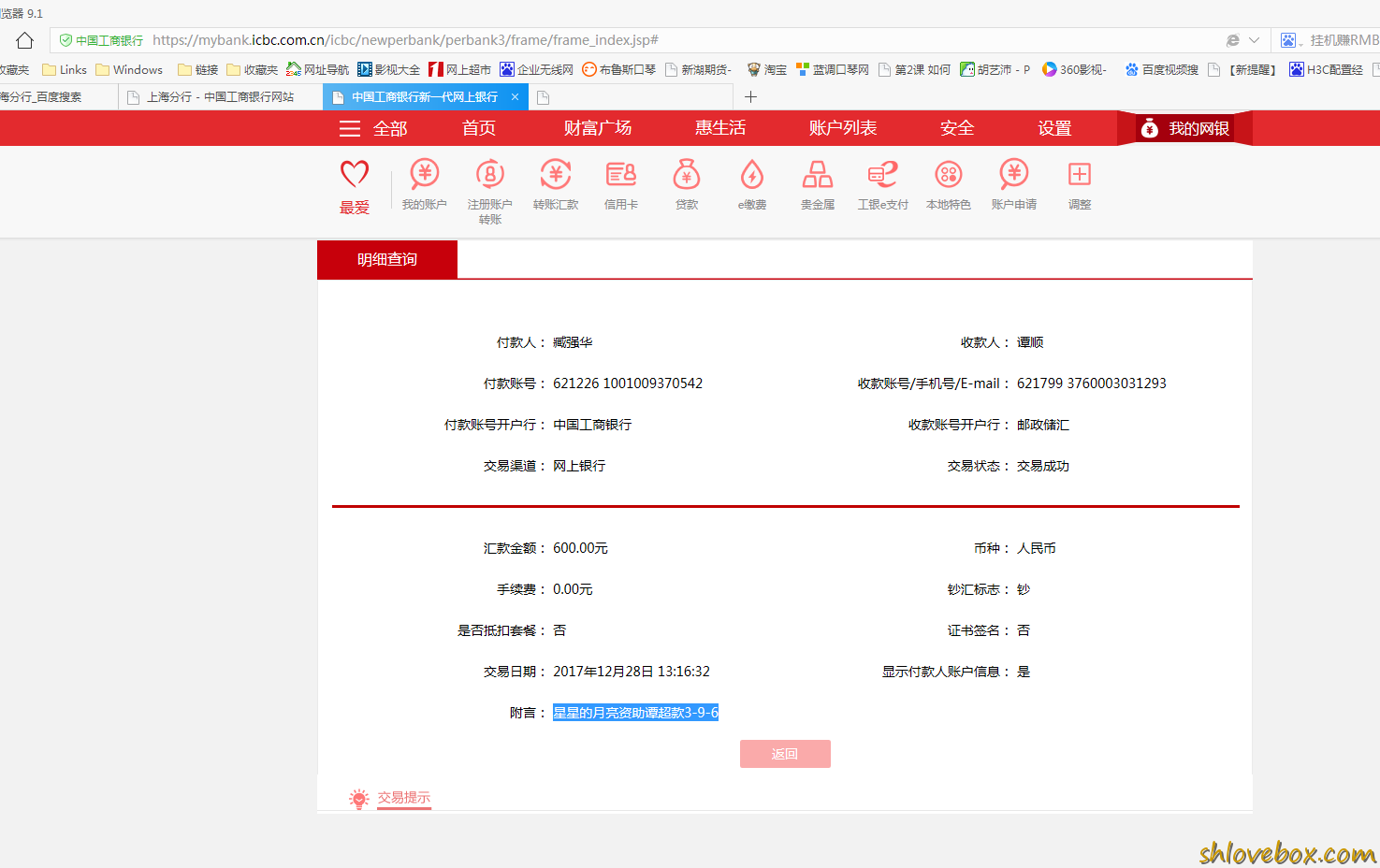1380x868 pixels.
Task: Go to 首页 in the red navigation bar
Action: pos(479,128)
